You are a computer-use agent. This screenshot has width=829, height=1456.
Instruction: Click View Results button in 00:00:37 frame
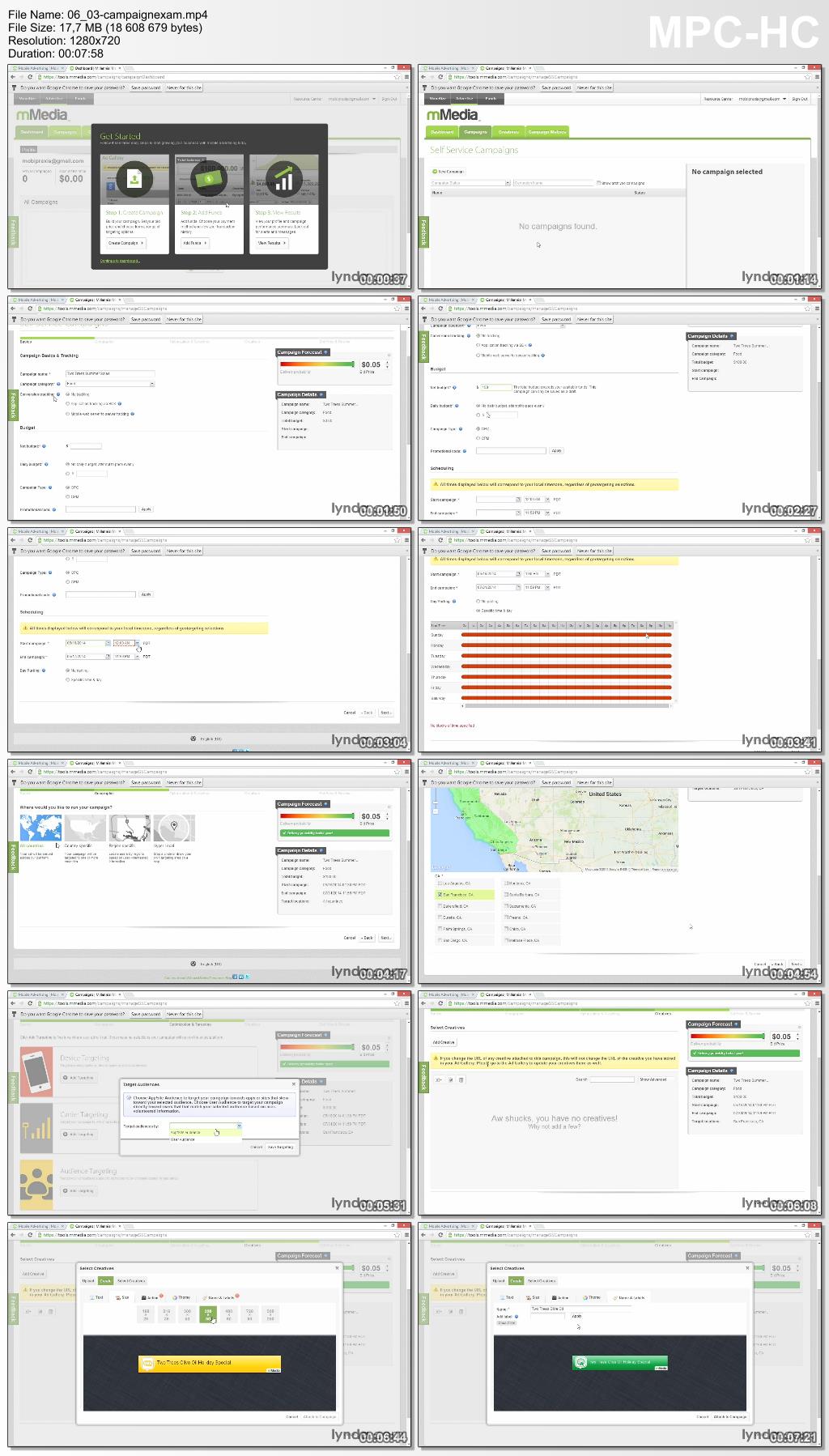pos(271,243)
